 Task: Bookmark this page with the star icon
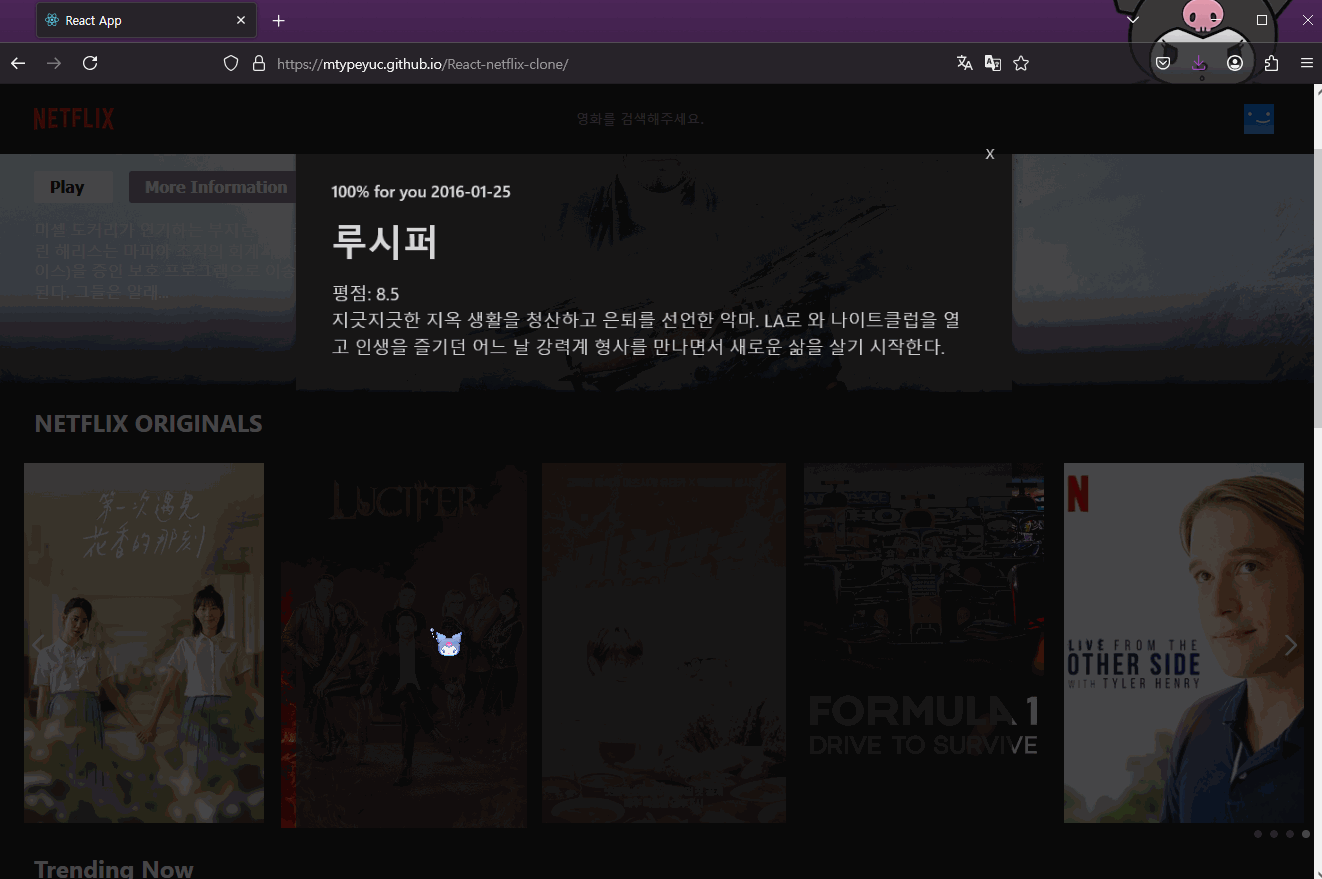coord(1021,63)
